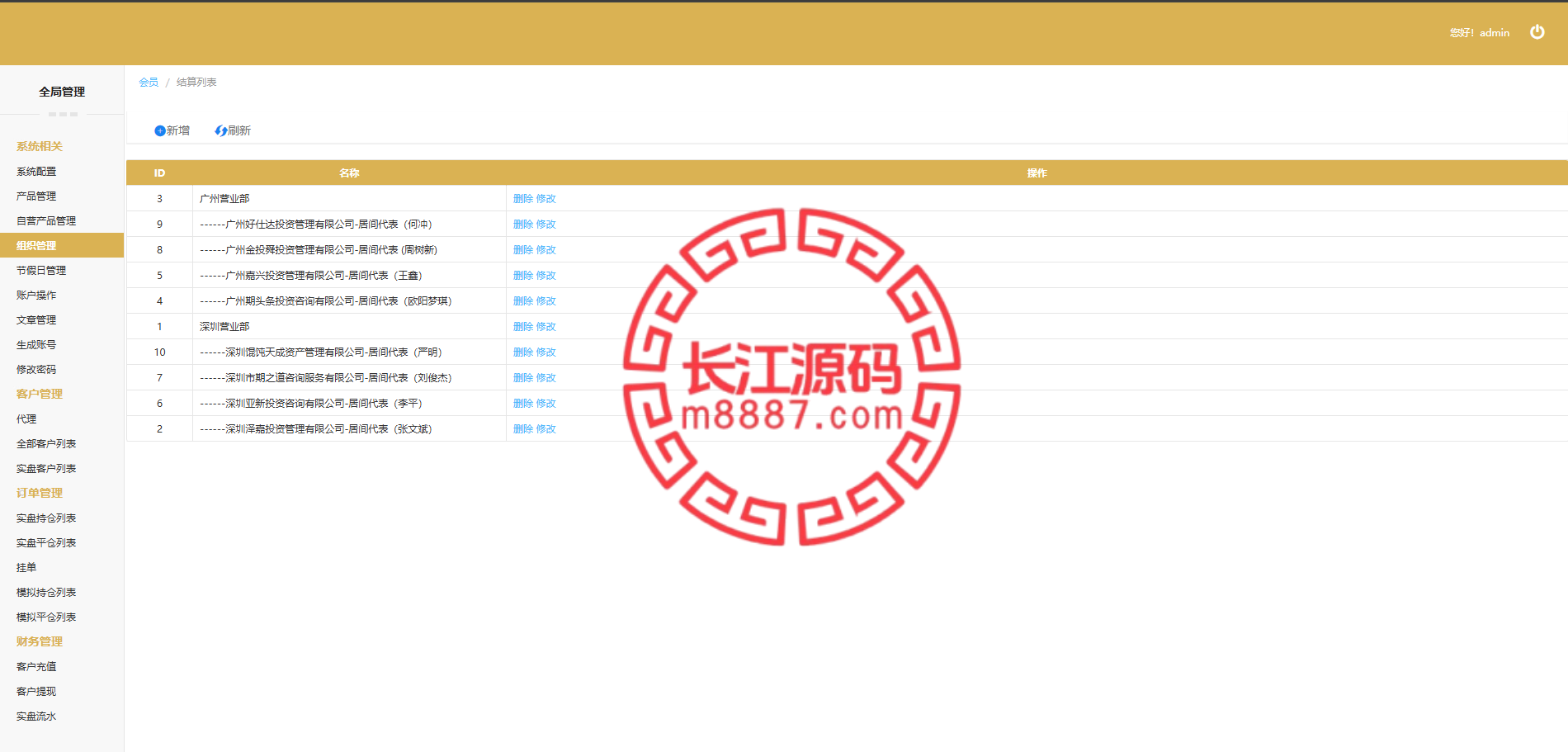
Task: Delete the 王鑫 company row
Action: pyautogui.click(x=523, y=276)
